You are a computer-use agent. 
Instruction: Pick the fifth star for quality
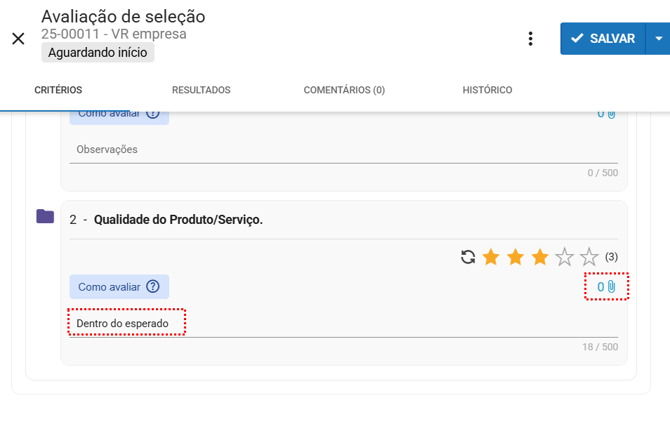click(x=589, y=257)
